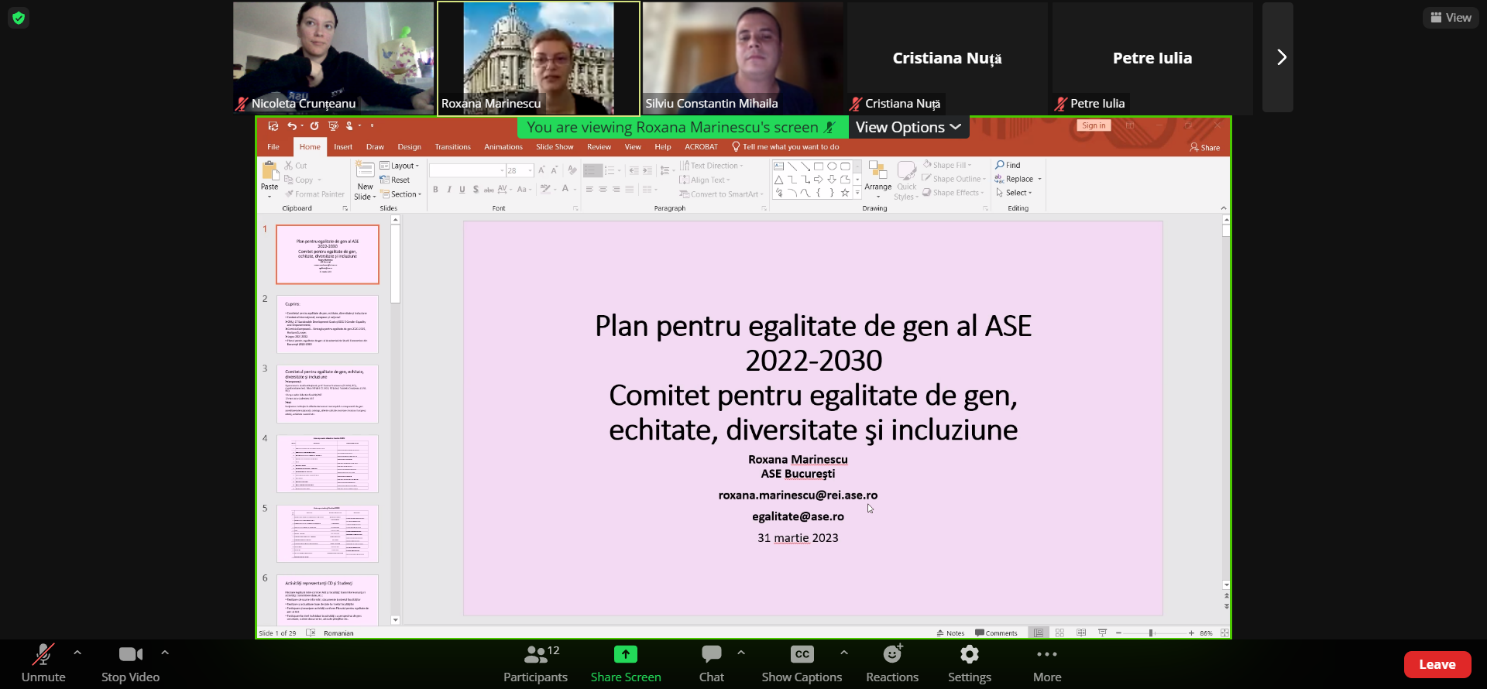The image size is (1487, 689).
Task: Select the star shape in shapes gallery
Action: (x=845, y=192)
